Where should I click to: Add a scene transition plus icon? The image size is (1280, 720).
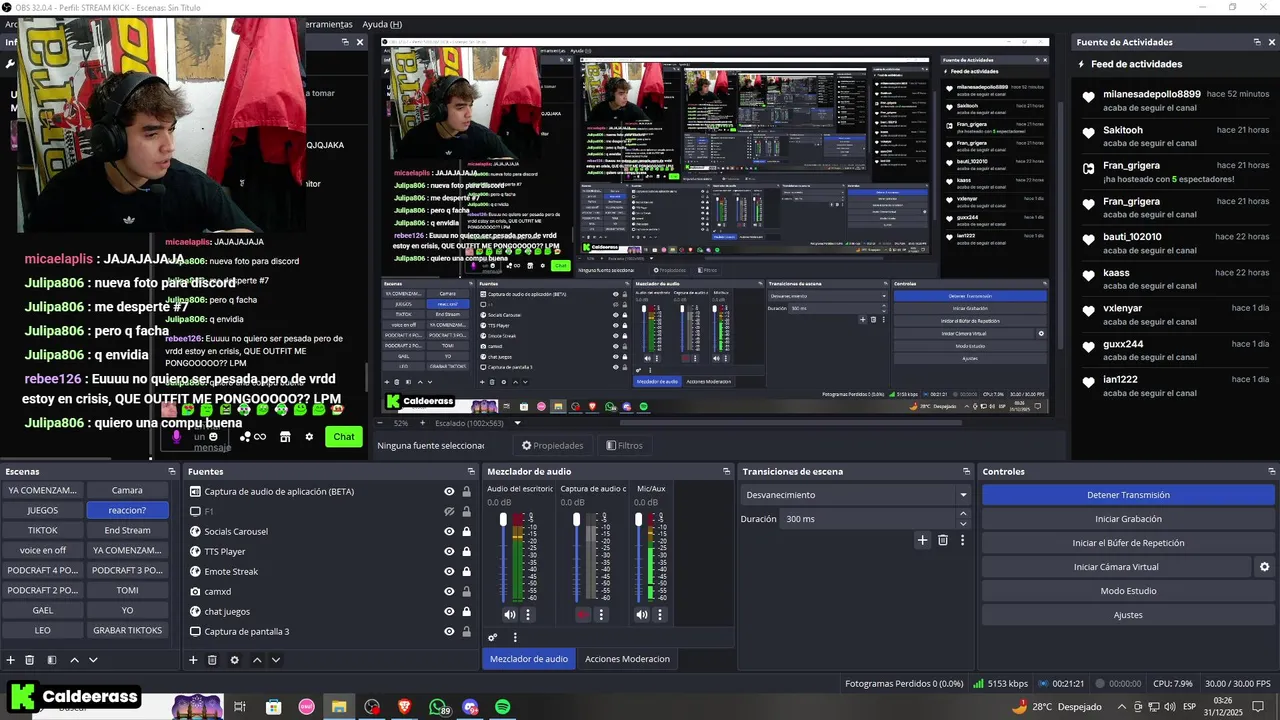(922, 540)
